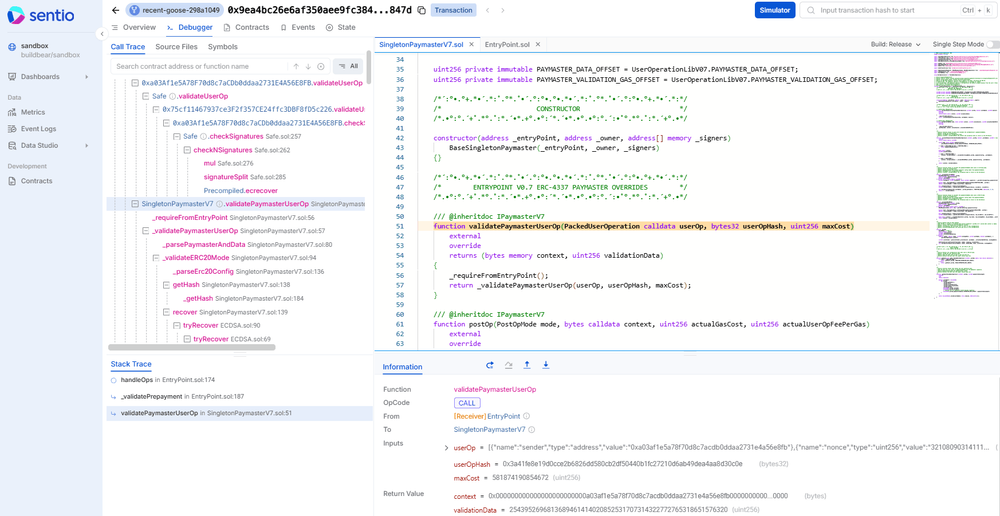Go back using the left arrow icon
This screenshot has height=516, width=1000.
(115, 10)
